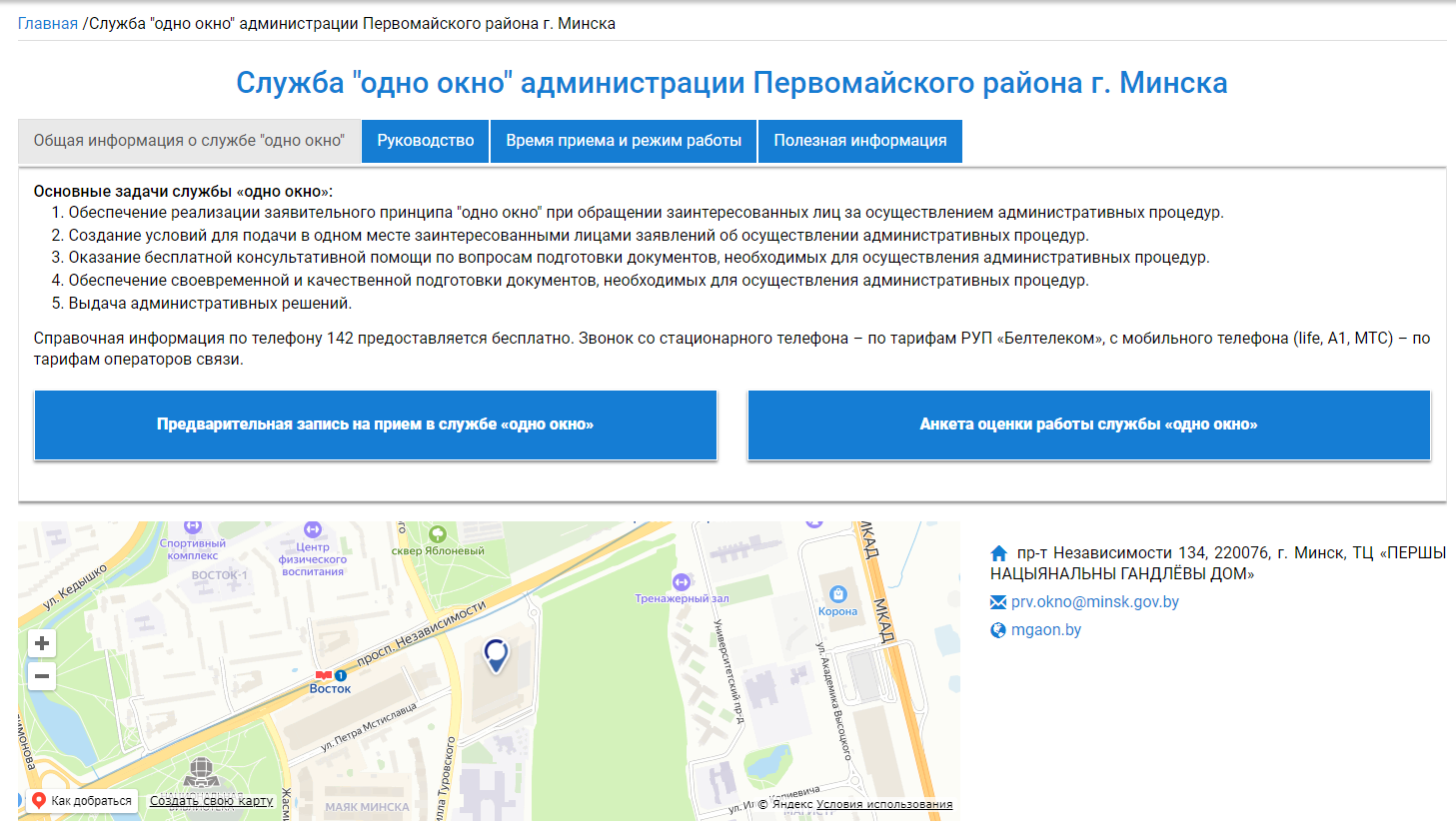The width and height of the screenshot is (1456, 832).
Task: Click the Яндекс copyright label on map
Action: (x=786, y=804)
